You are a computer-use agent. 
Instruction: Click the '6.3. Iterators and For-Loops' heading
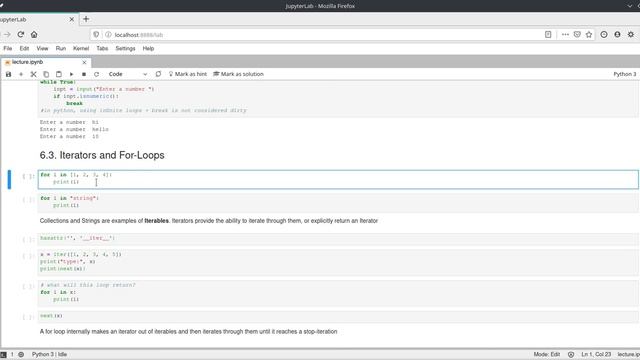click(x=102, y=155)
